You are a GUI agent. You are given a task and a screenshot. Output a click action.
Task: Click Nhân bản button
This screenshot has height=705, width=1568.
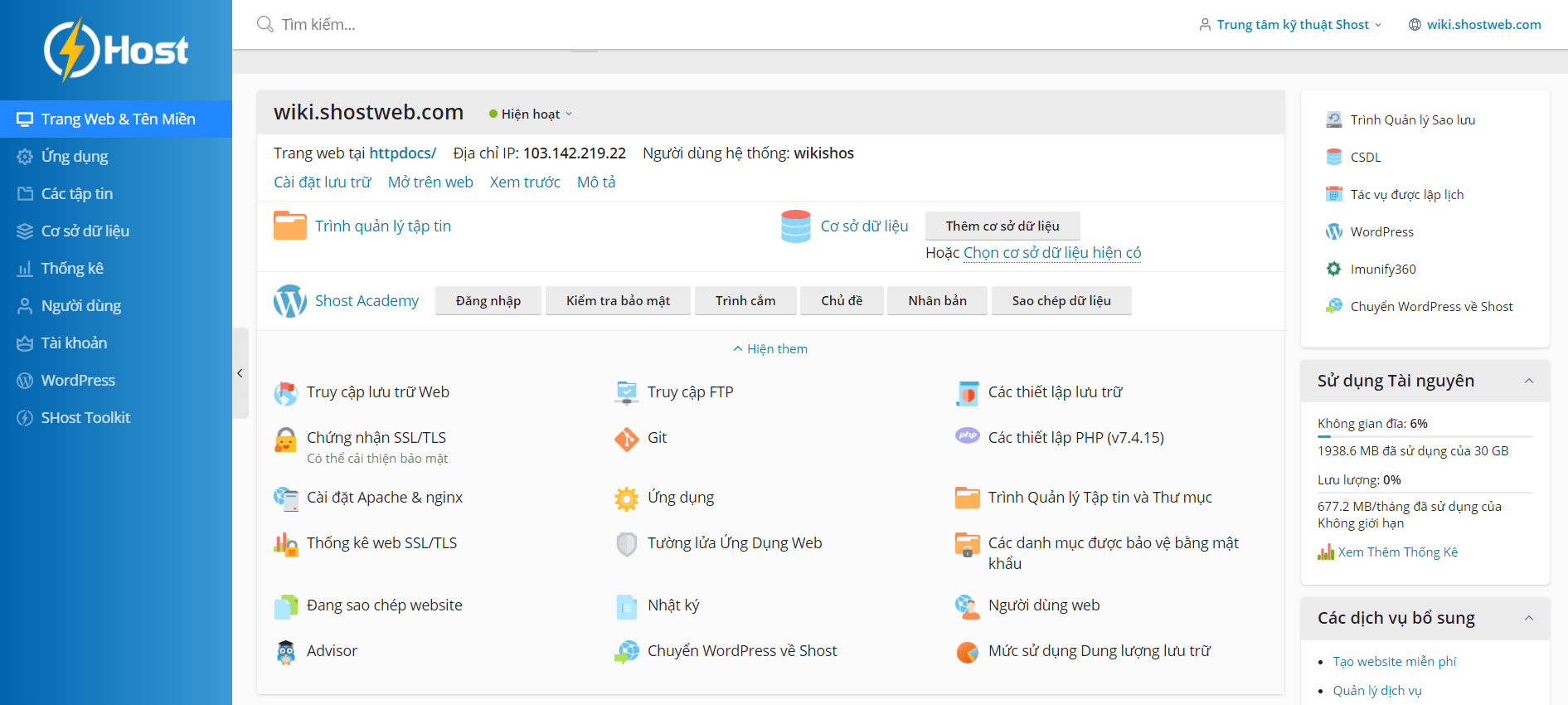pyautogui.click(x=937, y=301)
